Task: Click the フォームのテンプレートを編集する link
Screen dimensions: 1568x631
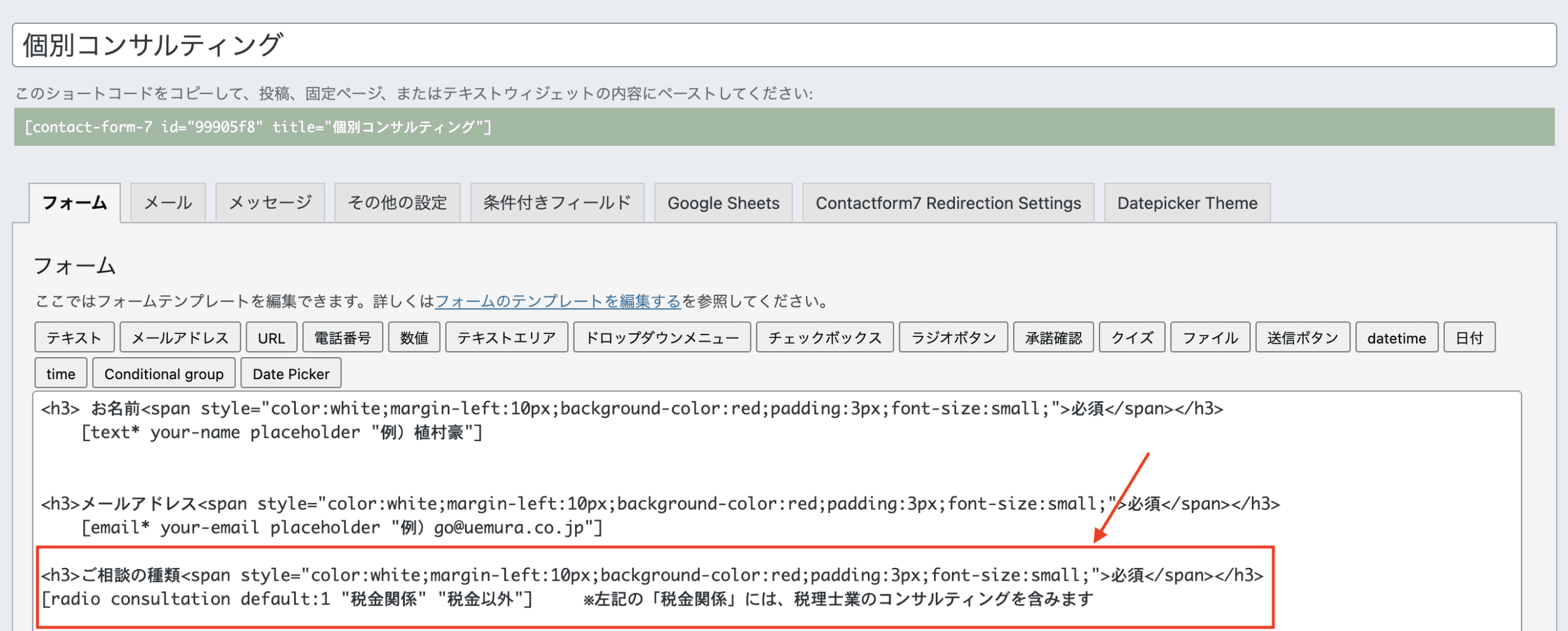Action: (557, 301)
